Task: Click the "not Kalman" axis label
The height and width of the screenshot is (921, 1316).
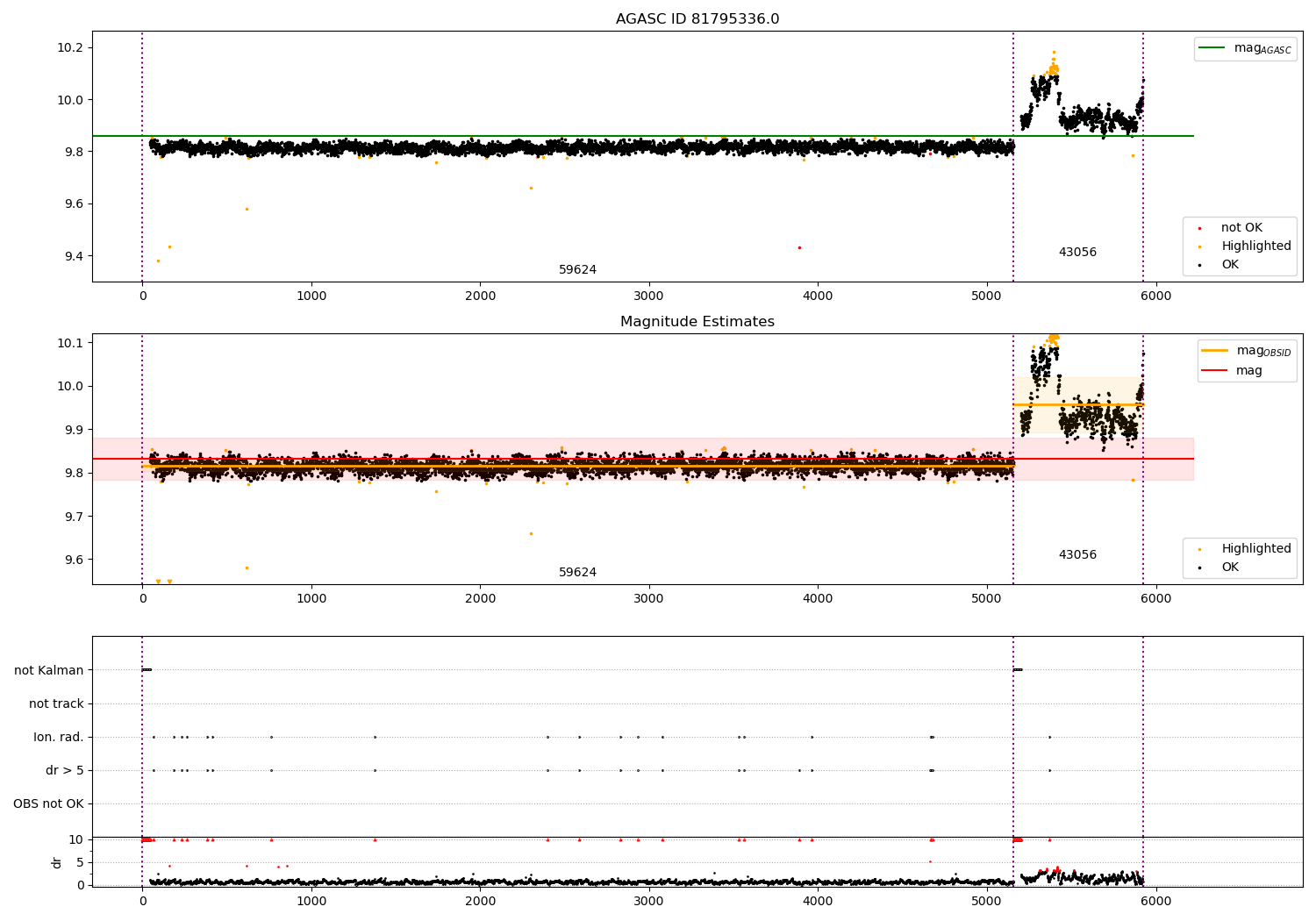Action: tap(49, 670)
